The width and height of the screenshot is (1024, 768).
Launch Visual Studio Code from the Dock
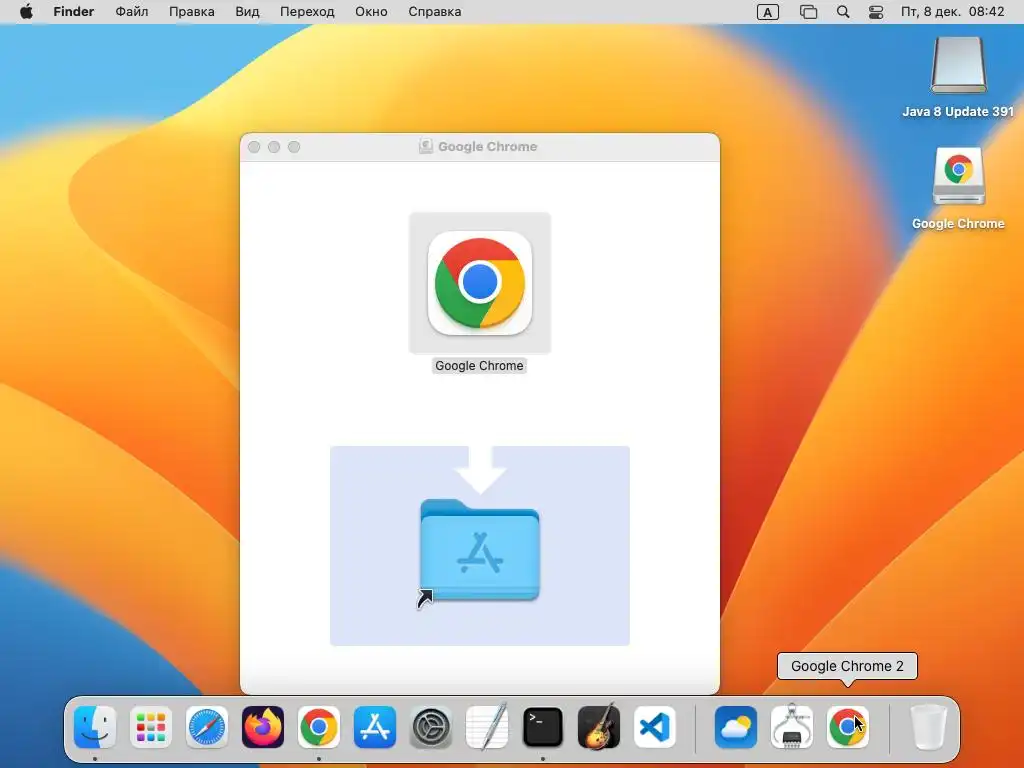(655, 727)
